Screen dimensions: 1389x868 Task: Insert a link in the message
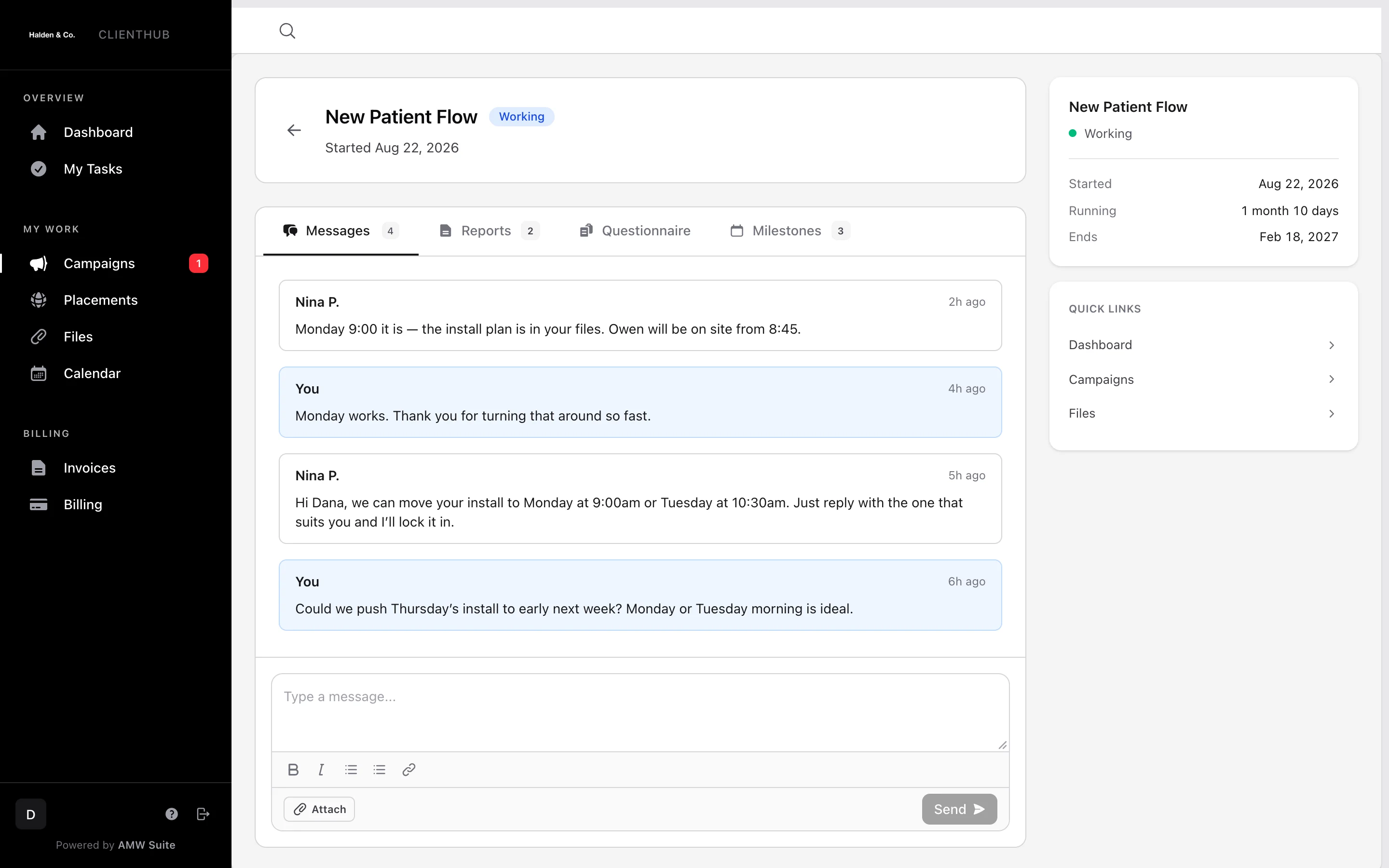click(x=409, y=770)
